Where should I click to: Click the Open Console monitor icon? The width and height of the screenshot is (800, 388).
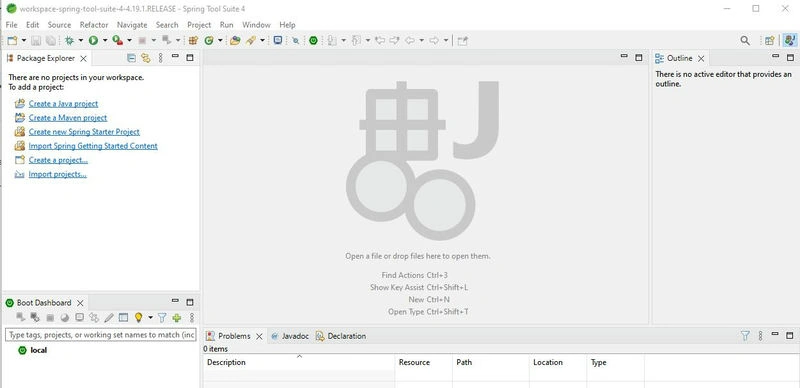[x=278, y=40]
